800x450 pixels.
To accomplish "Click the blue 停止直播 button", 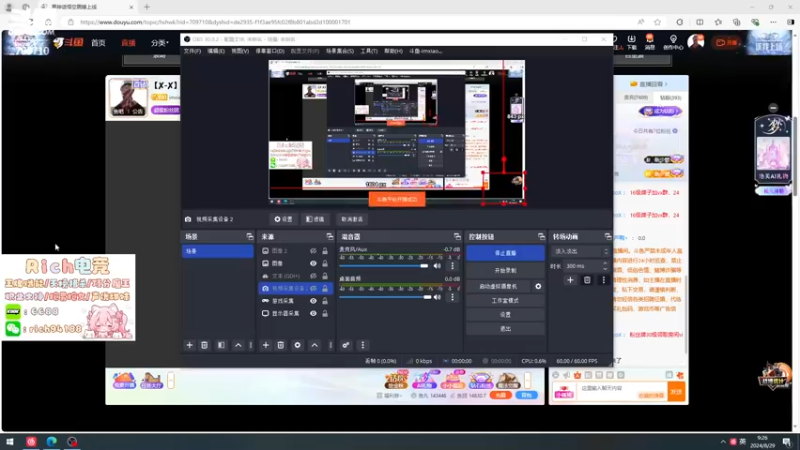I will click(x=506, y=253).
